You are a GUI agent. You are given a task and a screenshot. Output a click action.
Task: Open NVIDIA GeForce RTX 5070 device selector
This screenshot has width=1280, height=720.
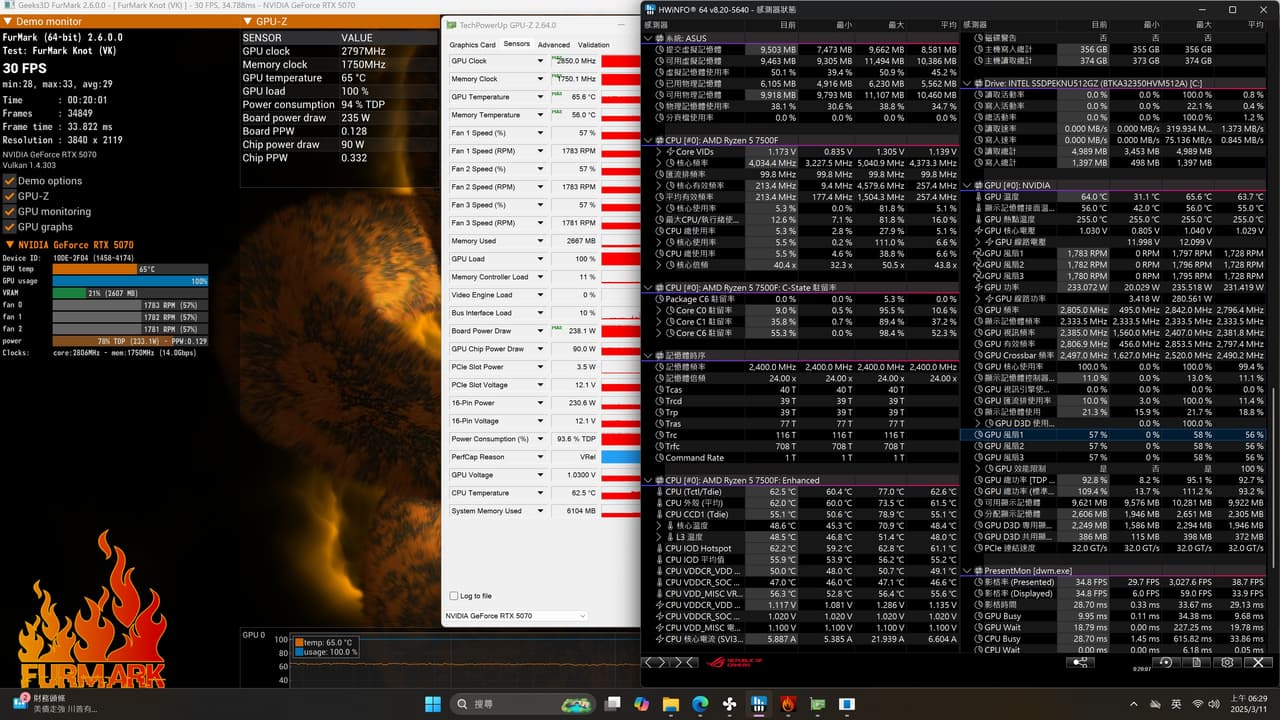tap(516, 616)
